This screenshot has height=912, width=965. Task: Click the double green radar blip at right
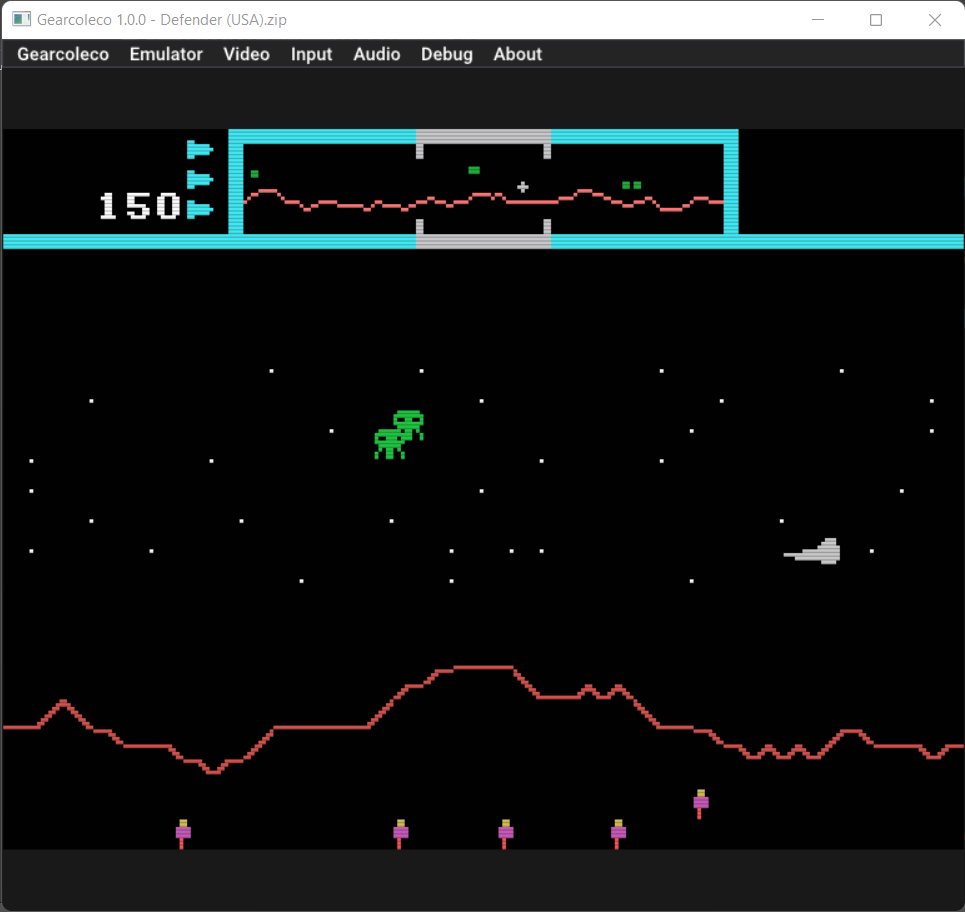[x=631, y=185]
